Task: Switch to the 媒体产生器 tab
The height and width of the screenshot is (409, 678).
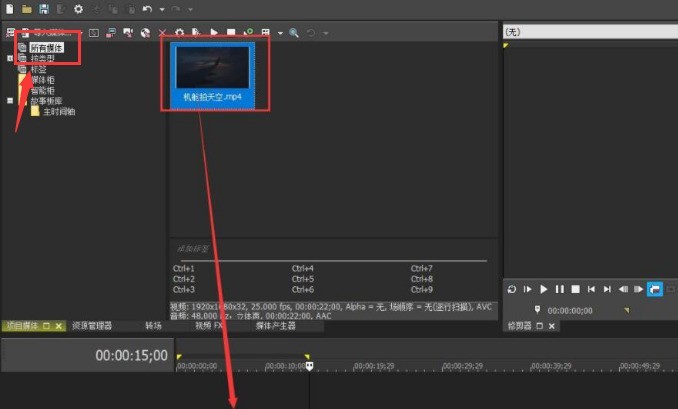Action: click(275, 326)
